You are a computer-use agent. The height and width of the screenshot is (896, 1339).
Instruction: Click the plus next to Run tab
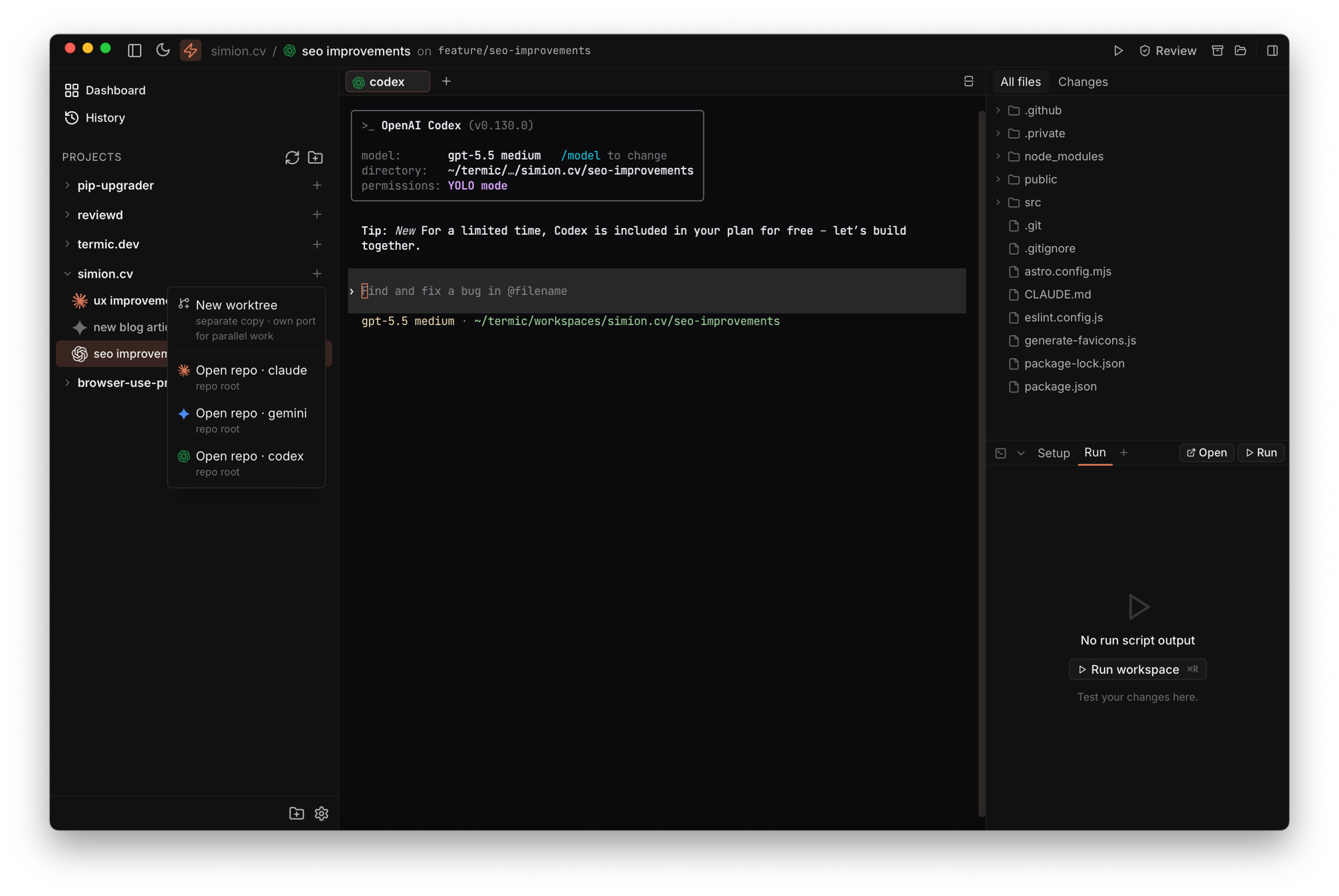pyautogui.click(x=1123, y=453)
